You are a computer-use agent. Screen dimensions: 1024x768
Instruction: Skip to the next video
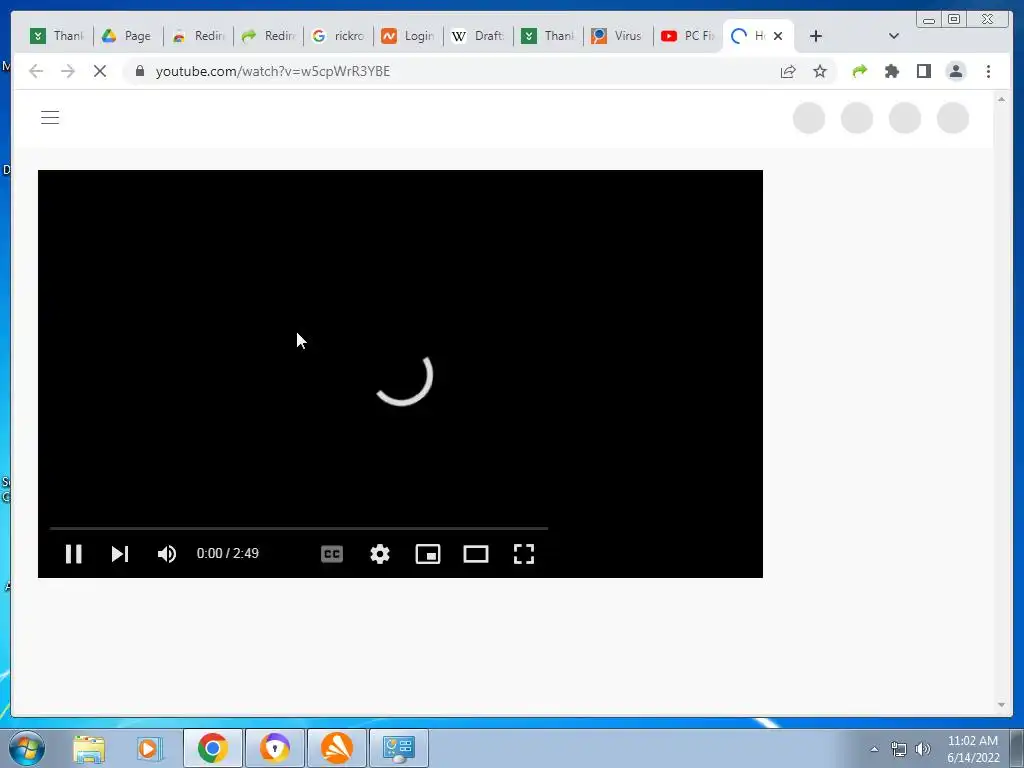[120, 554]
